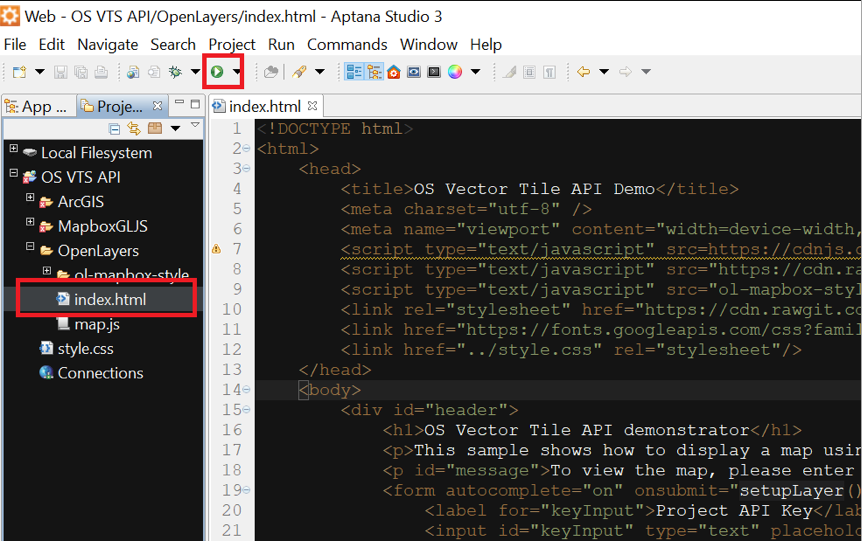Open the Navigate menu
862x541 pixels.
108,45
